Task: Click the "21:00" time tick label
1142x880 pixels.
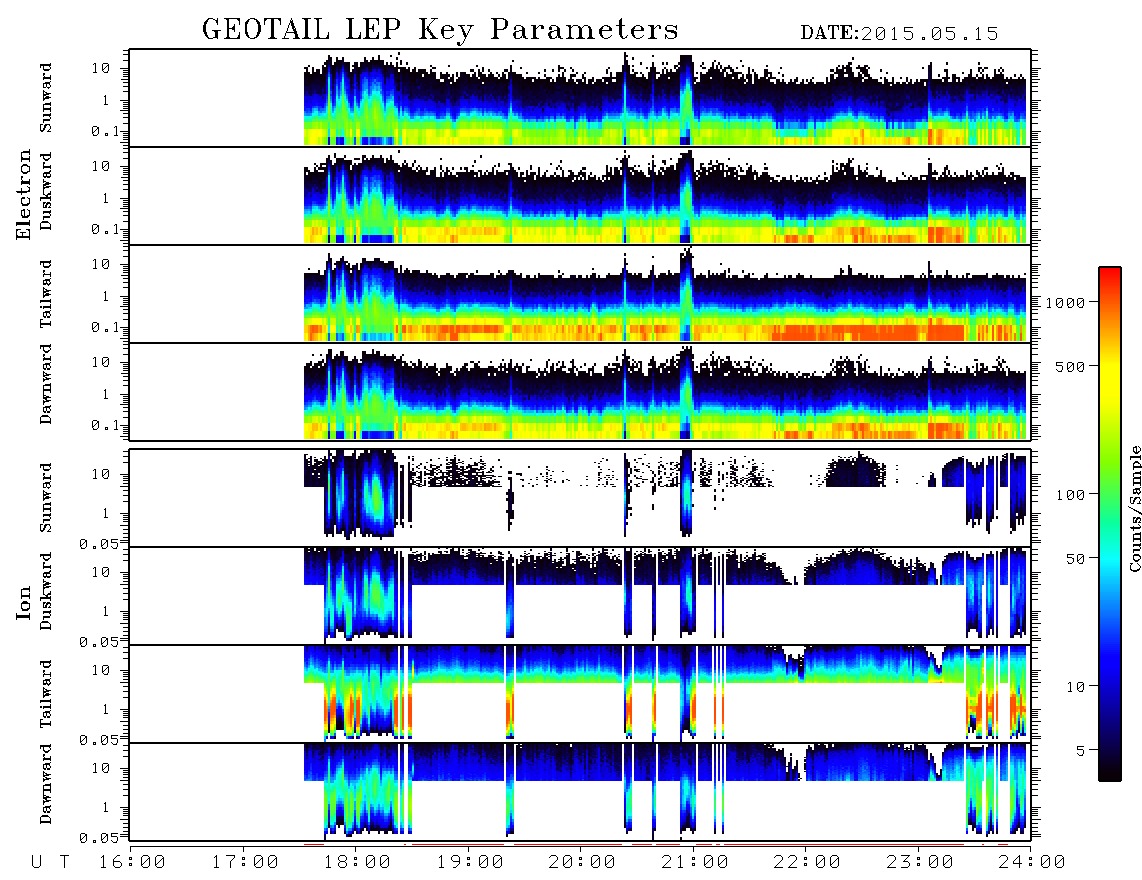Action: [695, 863]
